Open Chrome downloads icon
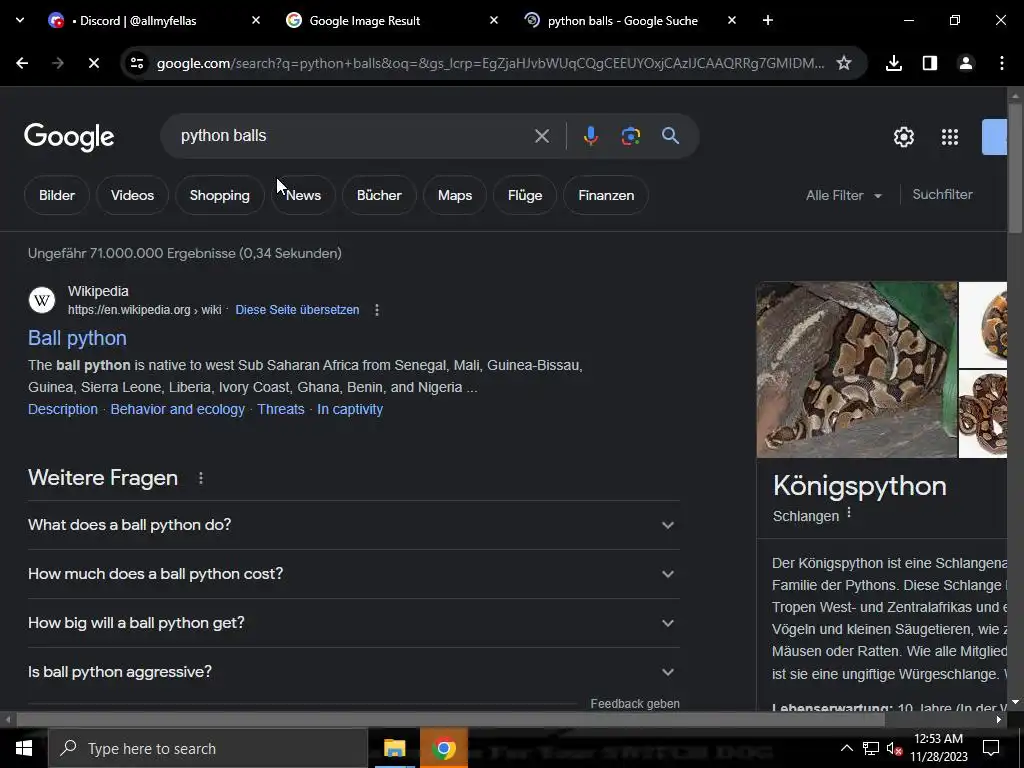The image size is (1024, 768). tap(894, 63)
